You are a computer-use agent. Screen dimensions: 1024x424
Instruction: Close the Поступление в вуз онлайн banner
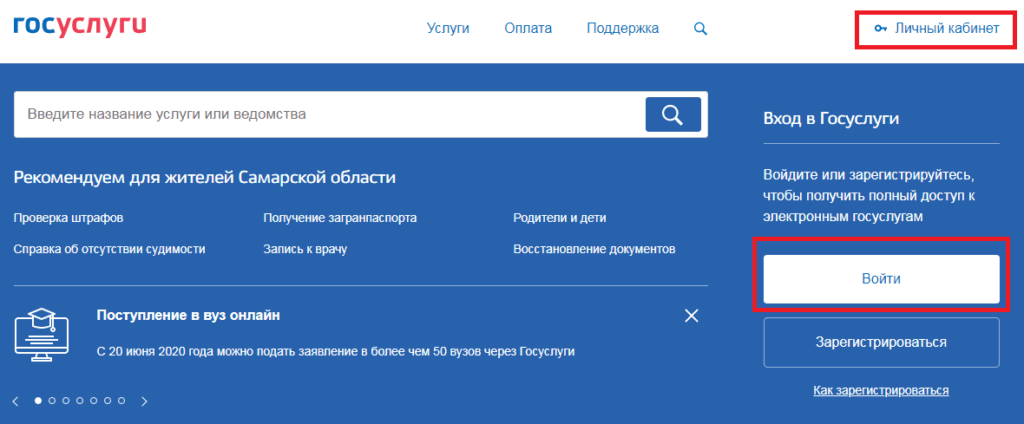coord(692,316)
